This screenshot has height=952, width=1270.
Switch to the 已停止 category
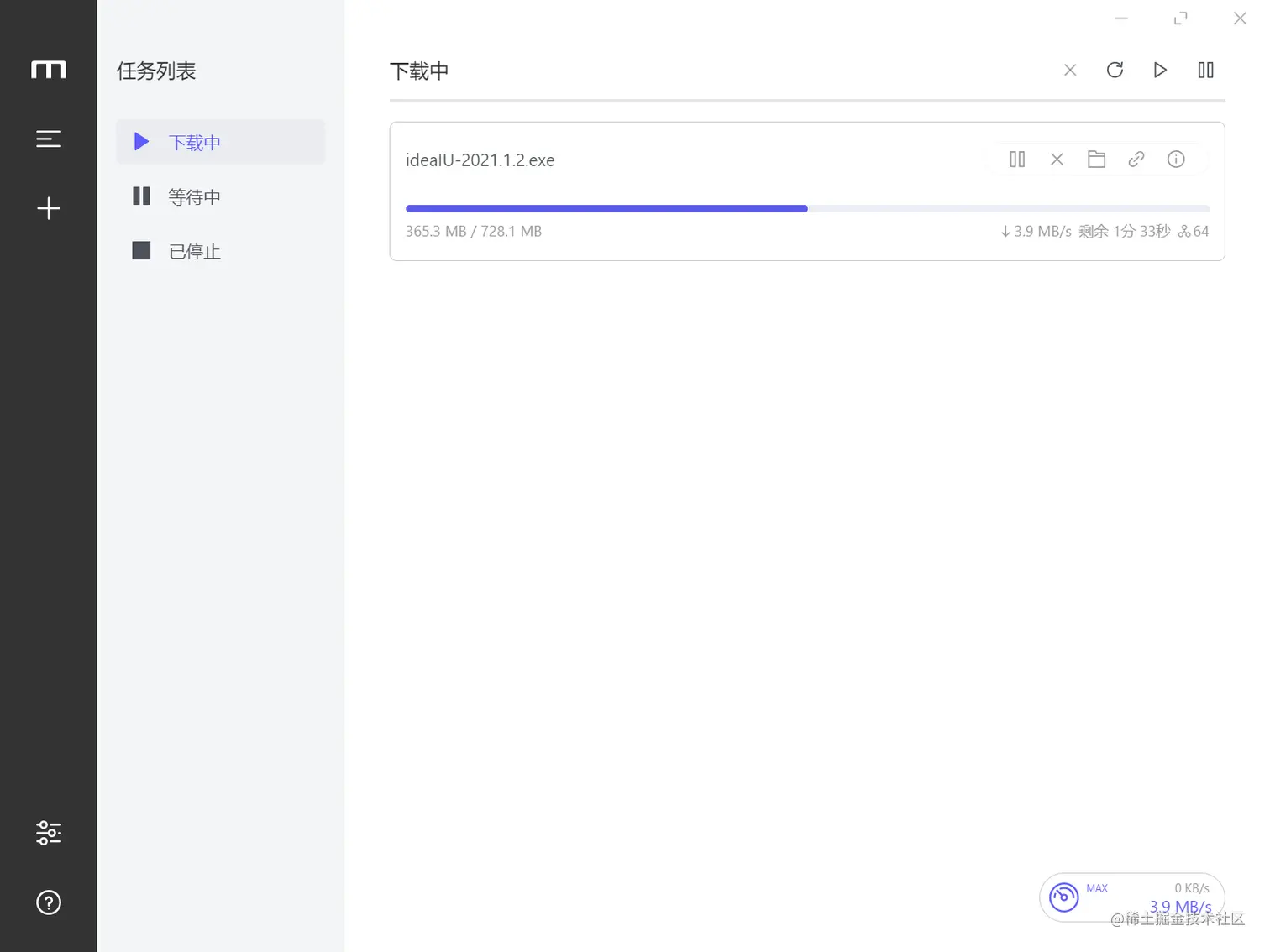pyautogui.click(x=194, y=250)
